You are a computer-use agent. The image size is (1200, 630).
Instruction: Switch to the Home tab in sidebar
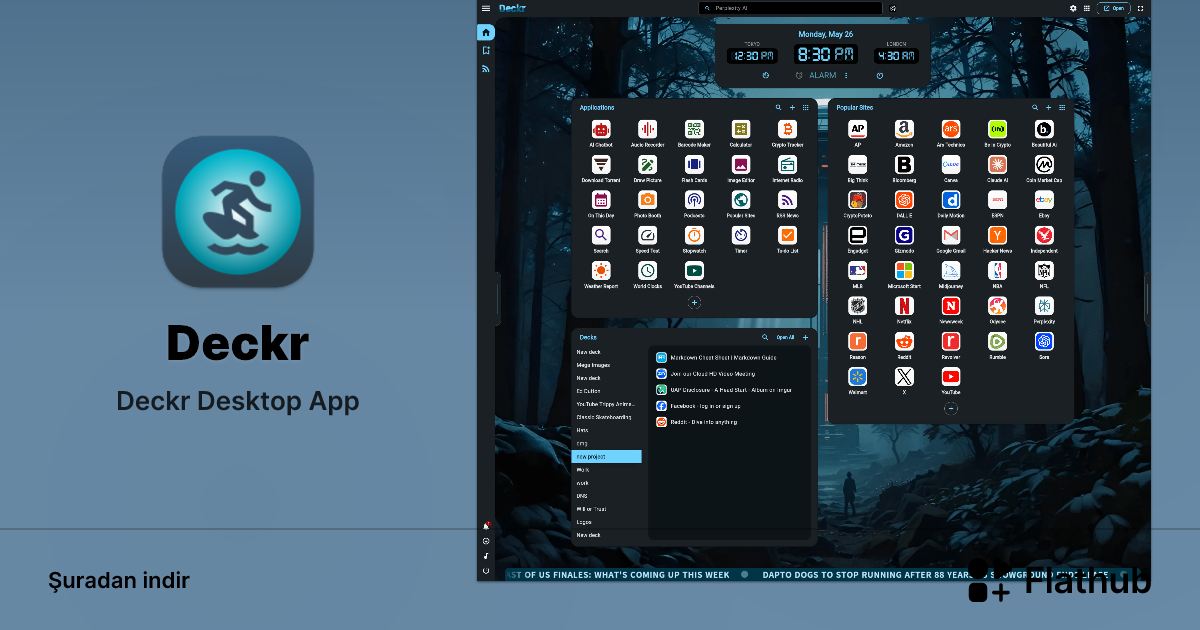pyautogui.click(x=486, y=32)
